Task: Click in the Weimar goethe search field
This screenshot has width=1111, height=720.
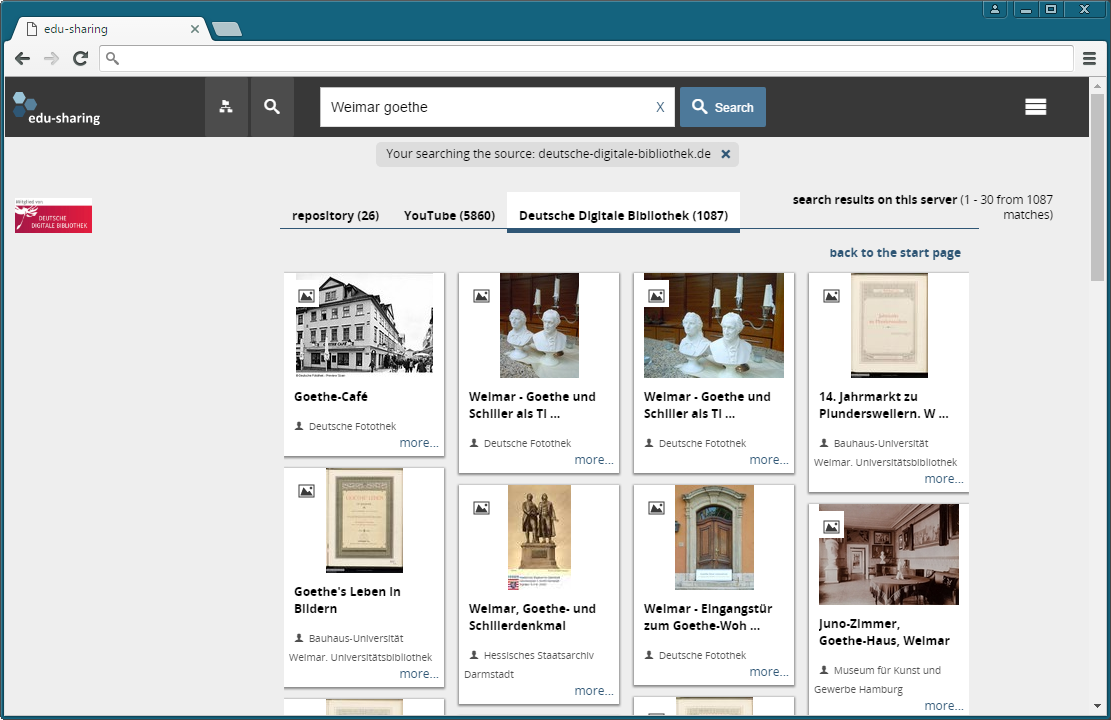Action: coord(485,107)
